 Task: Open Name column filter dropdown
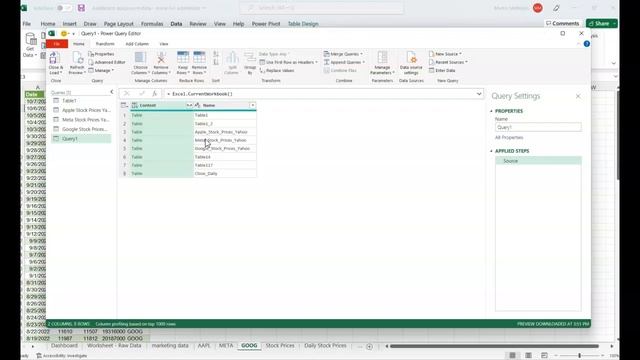[x=253, y=105]
